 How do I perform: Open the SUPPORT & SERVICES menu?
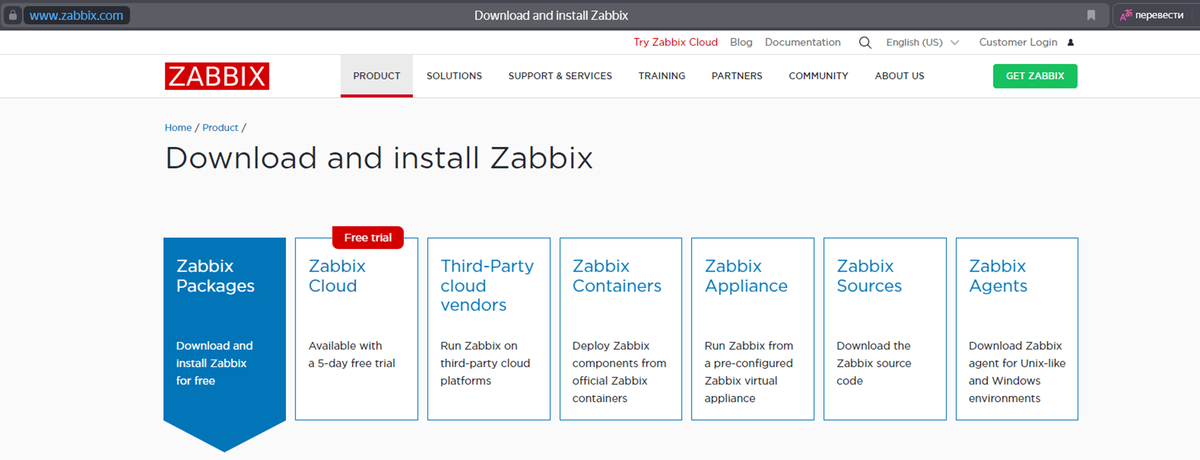coord(560,76)
